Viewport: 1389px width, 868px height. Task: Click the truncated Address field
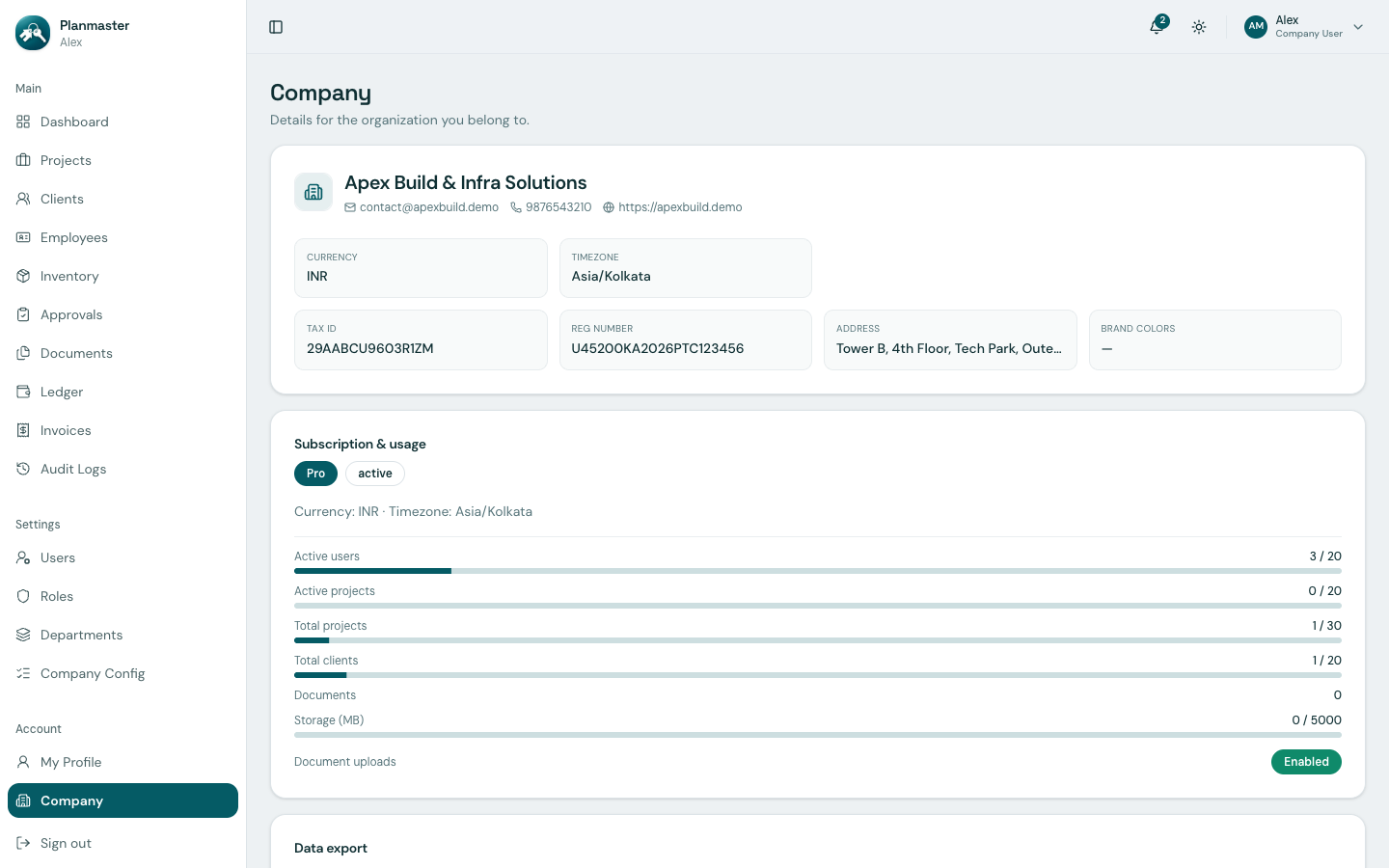click(x=950, y=339)
